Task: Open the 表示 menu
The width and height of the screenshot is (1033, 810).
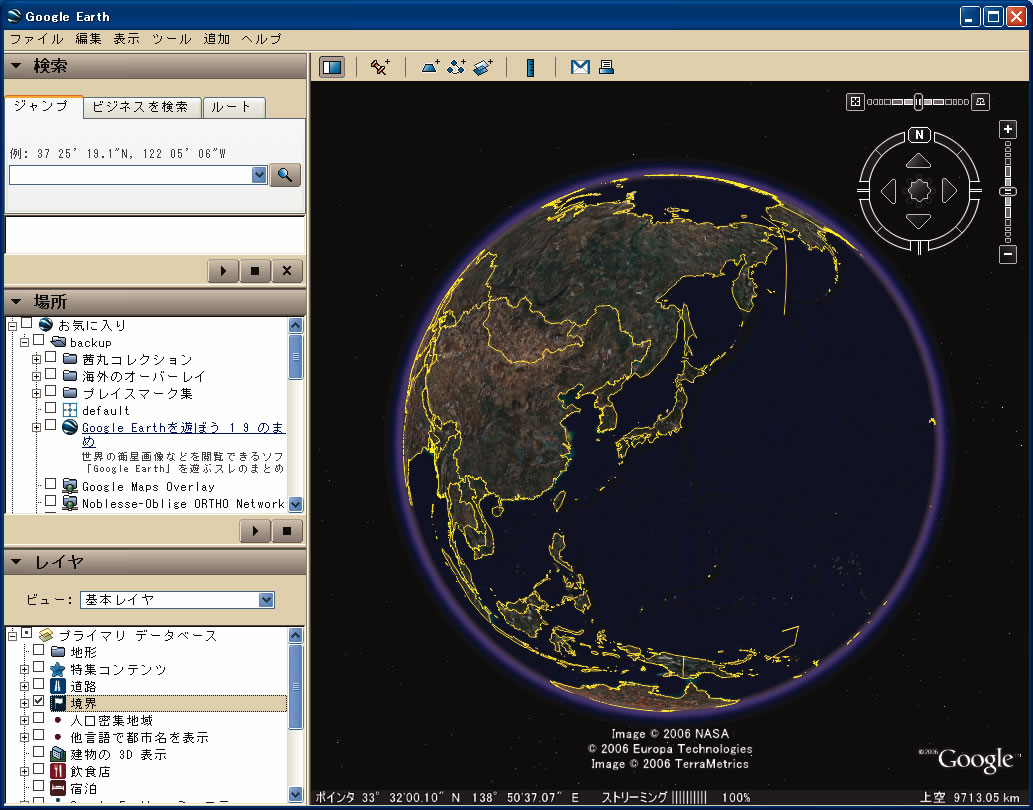Action: (126, 39)
